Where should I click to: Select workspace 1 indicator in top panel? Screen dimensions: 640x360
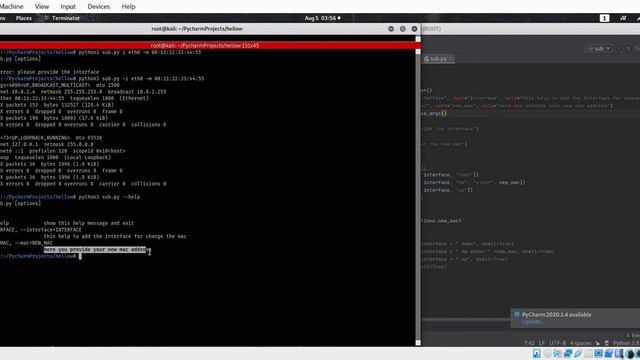(604, 18)
